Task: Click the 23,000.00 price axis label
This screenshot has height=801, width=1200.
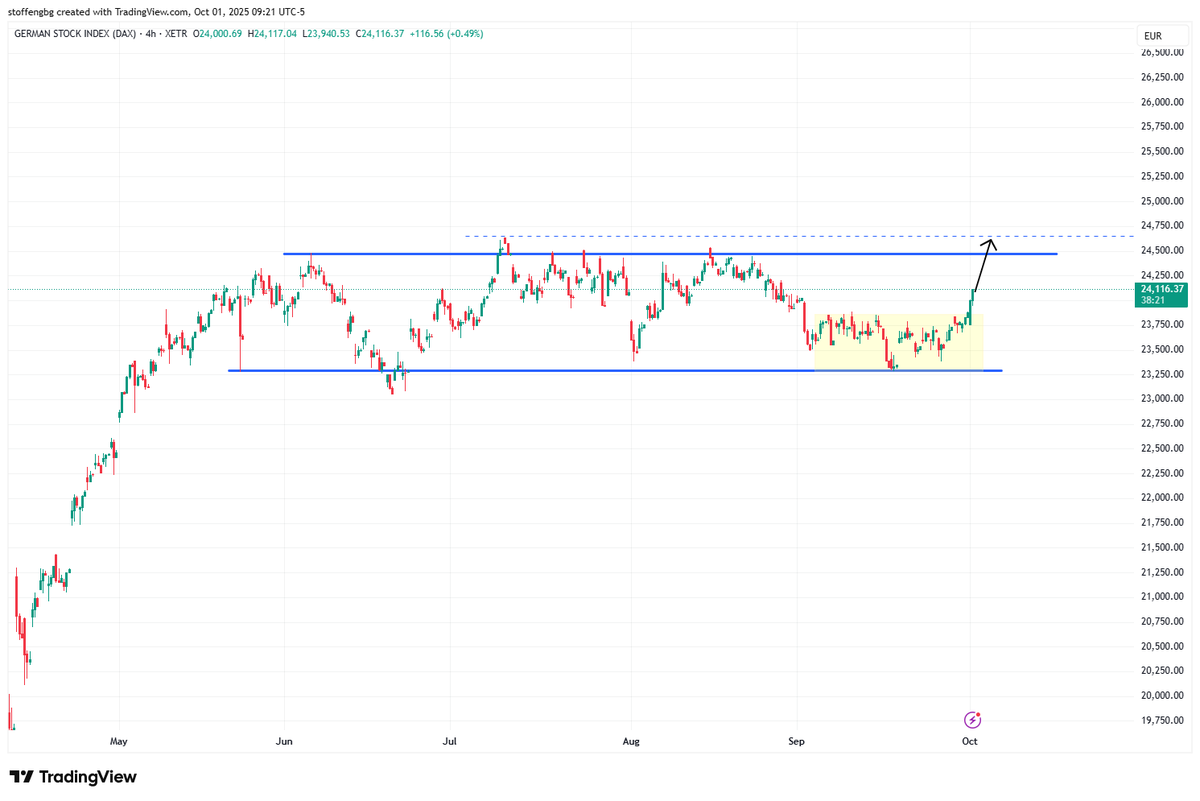Action: point(1163,399)
